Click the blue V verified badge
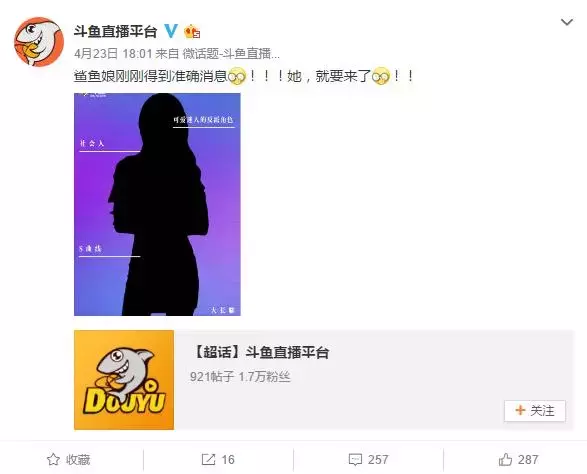This screenshot has width=587, height=474. pos(171,31)
